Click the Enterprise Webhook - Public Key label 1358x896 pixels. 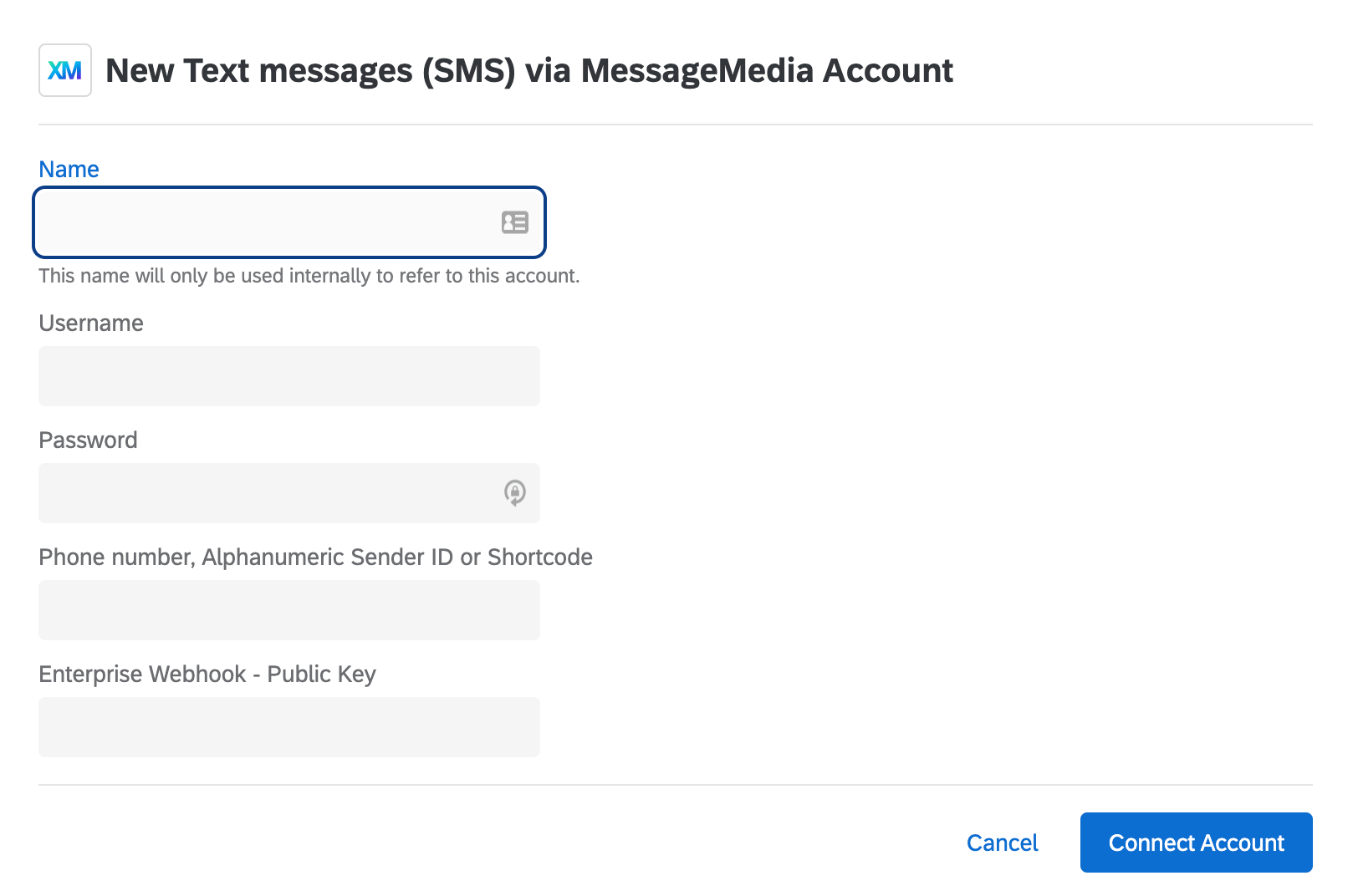tap(207, 674)
